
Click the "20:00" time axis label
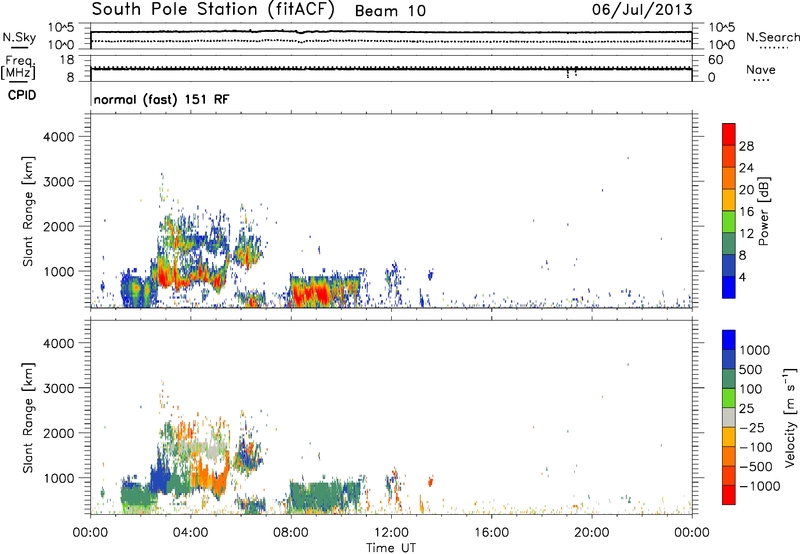click(x=592, y=533)
